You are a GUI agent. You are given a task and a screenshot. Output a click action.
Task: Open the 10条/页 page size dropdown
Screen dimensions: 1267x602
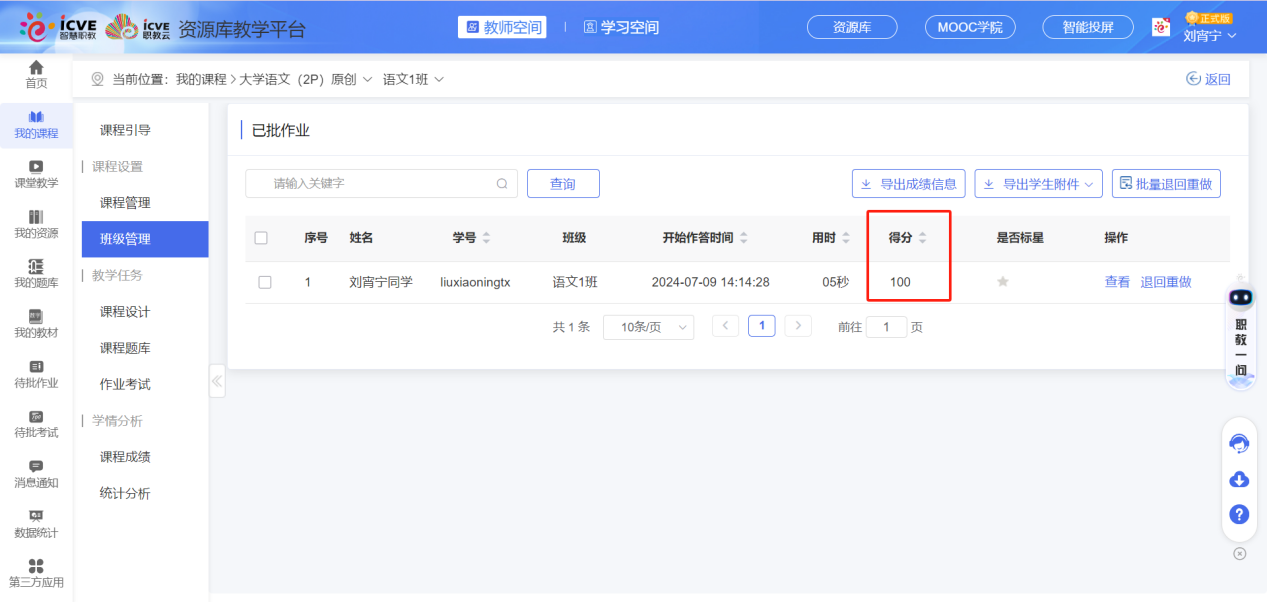coord(648,327)
